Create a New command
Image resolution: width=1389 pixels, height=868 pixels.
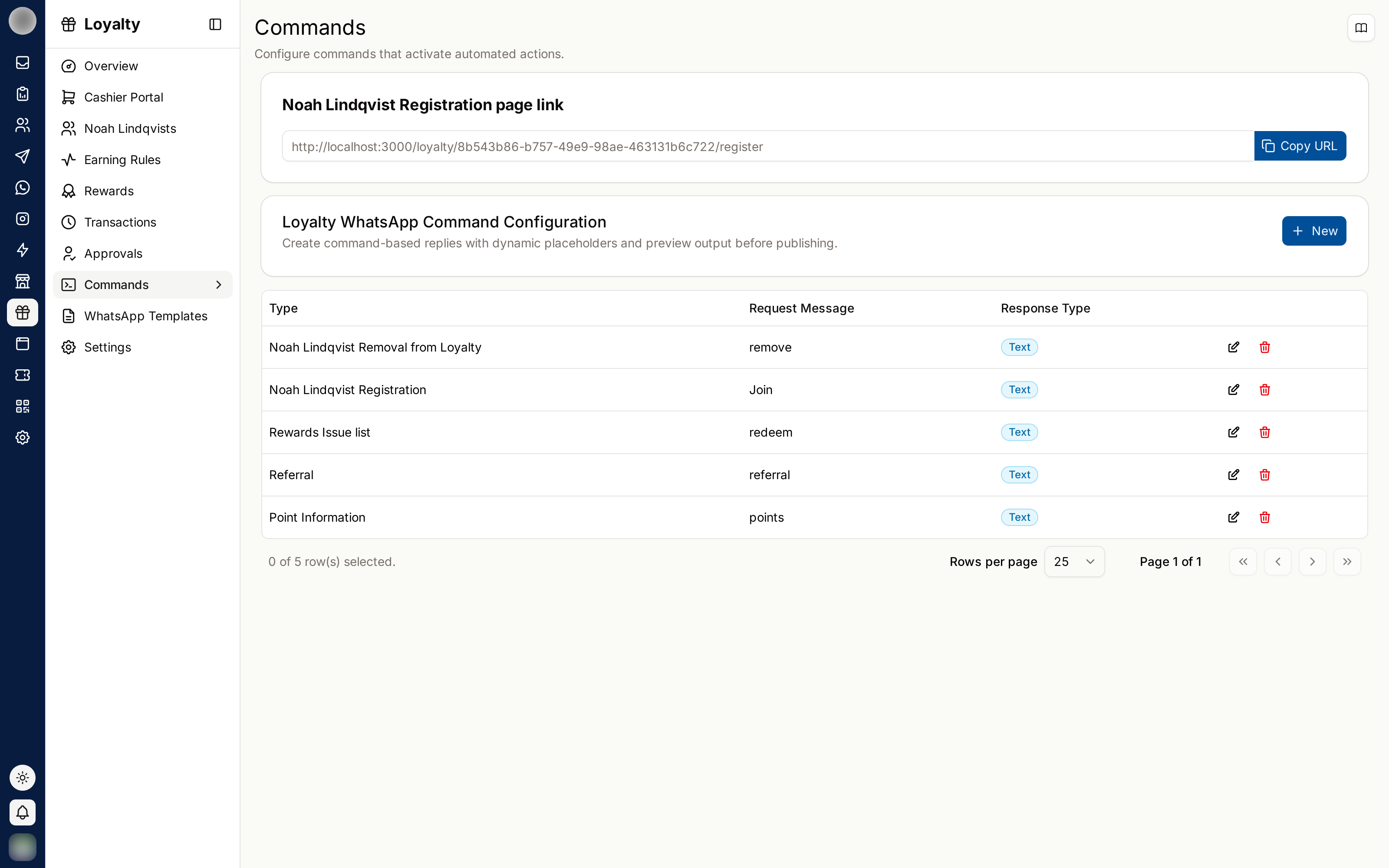pyautogui.click(x=1314, y=231)
